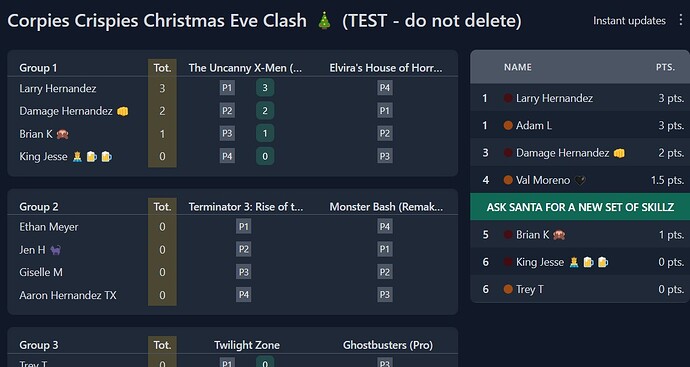Select the Monster Bash (Remake) game header
This screenshot has width=690, height=367.
386,207
